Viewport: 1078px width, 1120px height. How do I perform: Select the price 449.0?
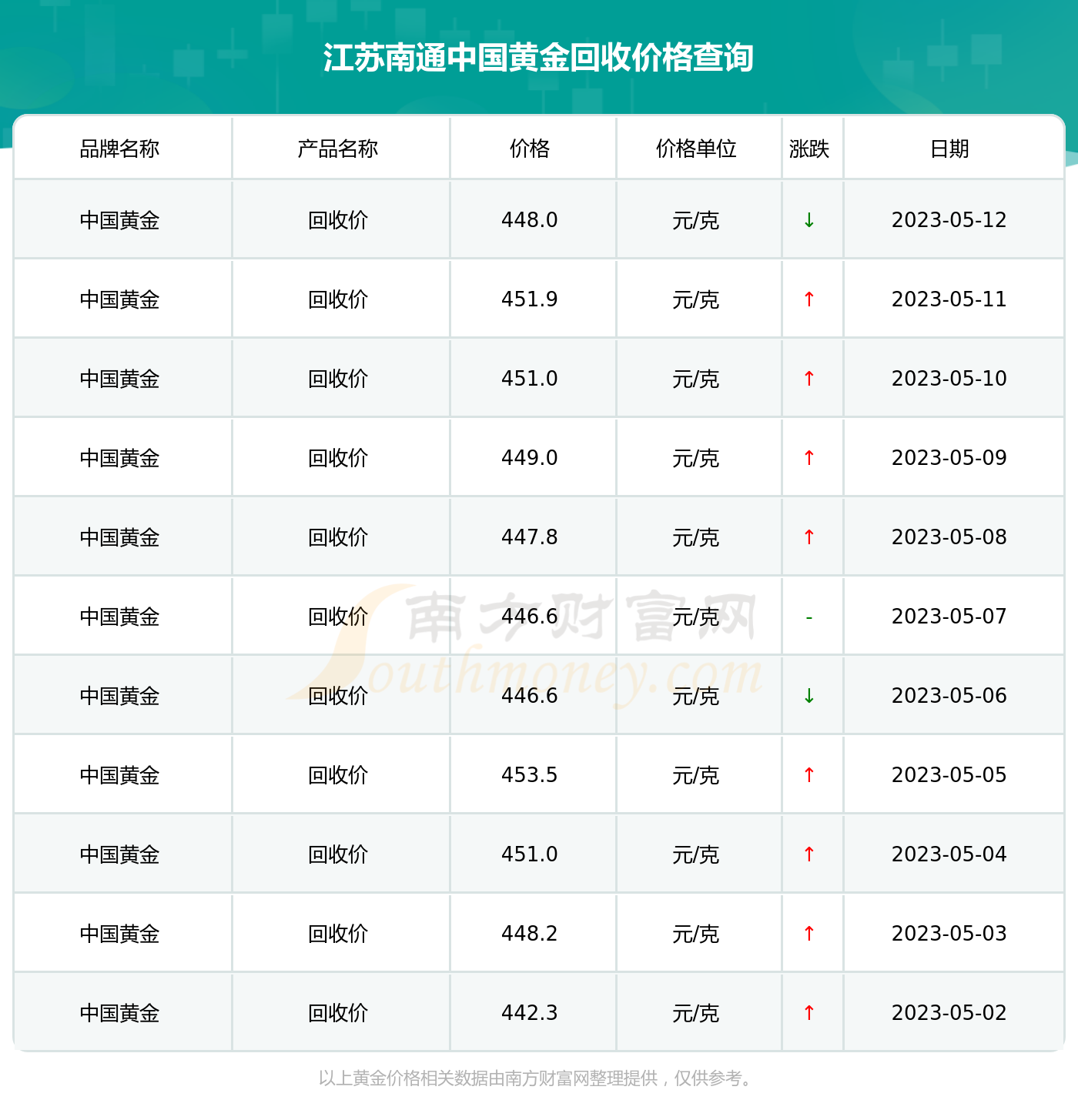pyautogui.click(x=530, y=458)
